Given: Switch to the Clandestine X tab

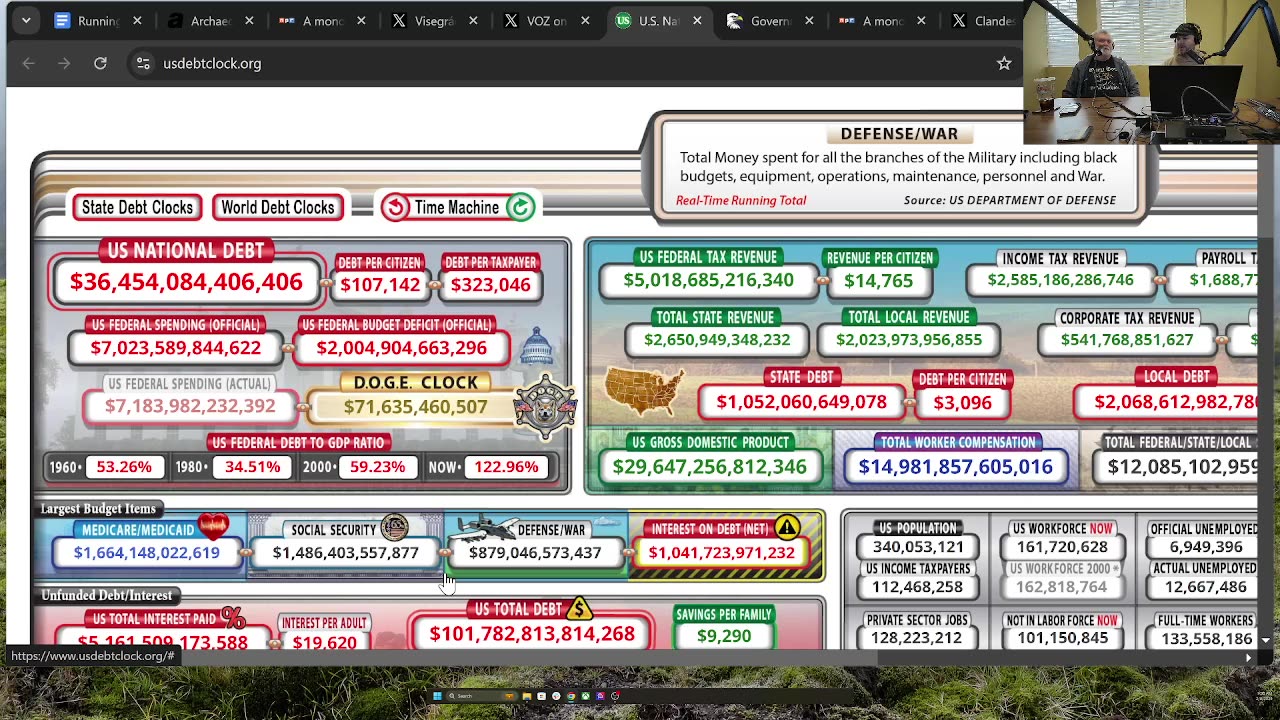Looking at the screenshot, I should click(x=984, y=21).
